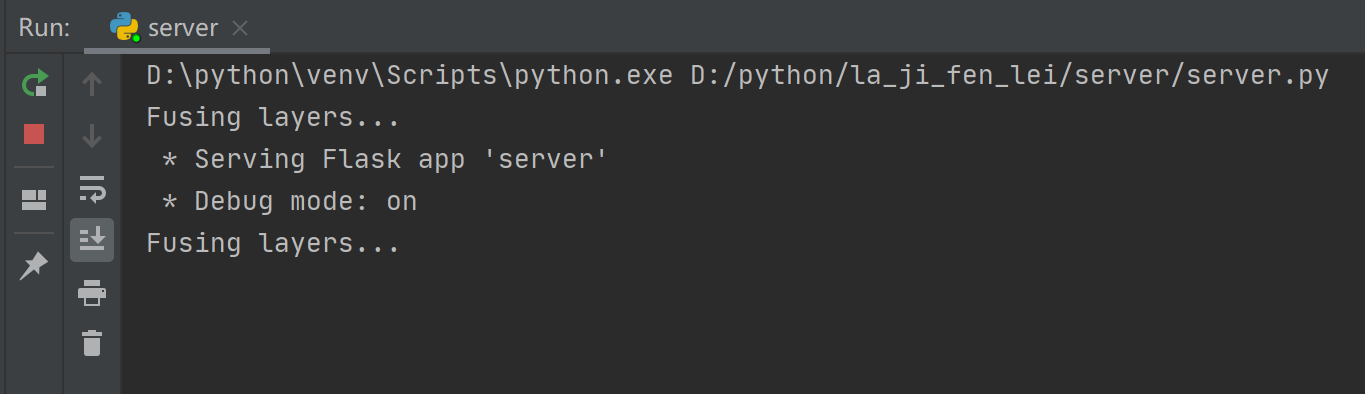Jump down the stack trace

tap(92, 135)
